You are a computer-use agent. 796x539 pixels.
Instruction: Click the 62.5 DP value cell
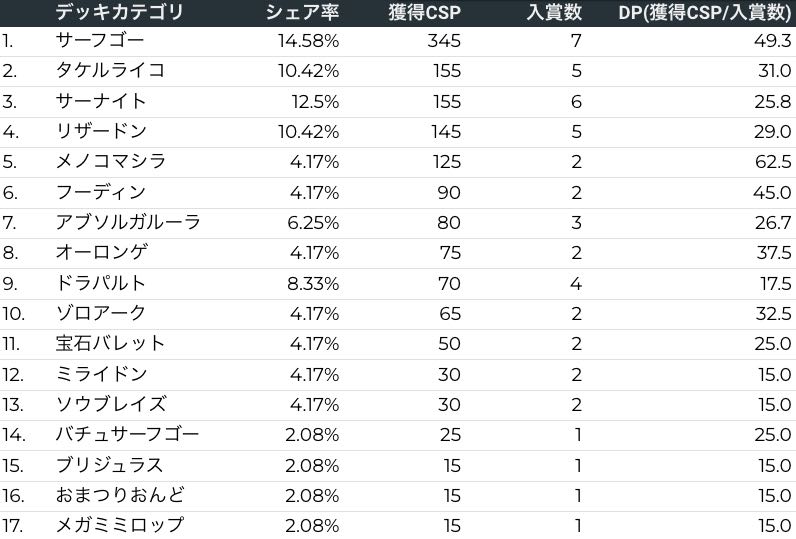click(773, 162)
